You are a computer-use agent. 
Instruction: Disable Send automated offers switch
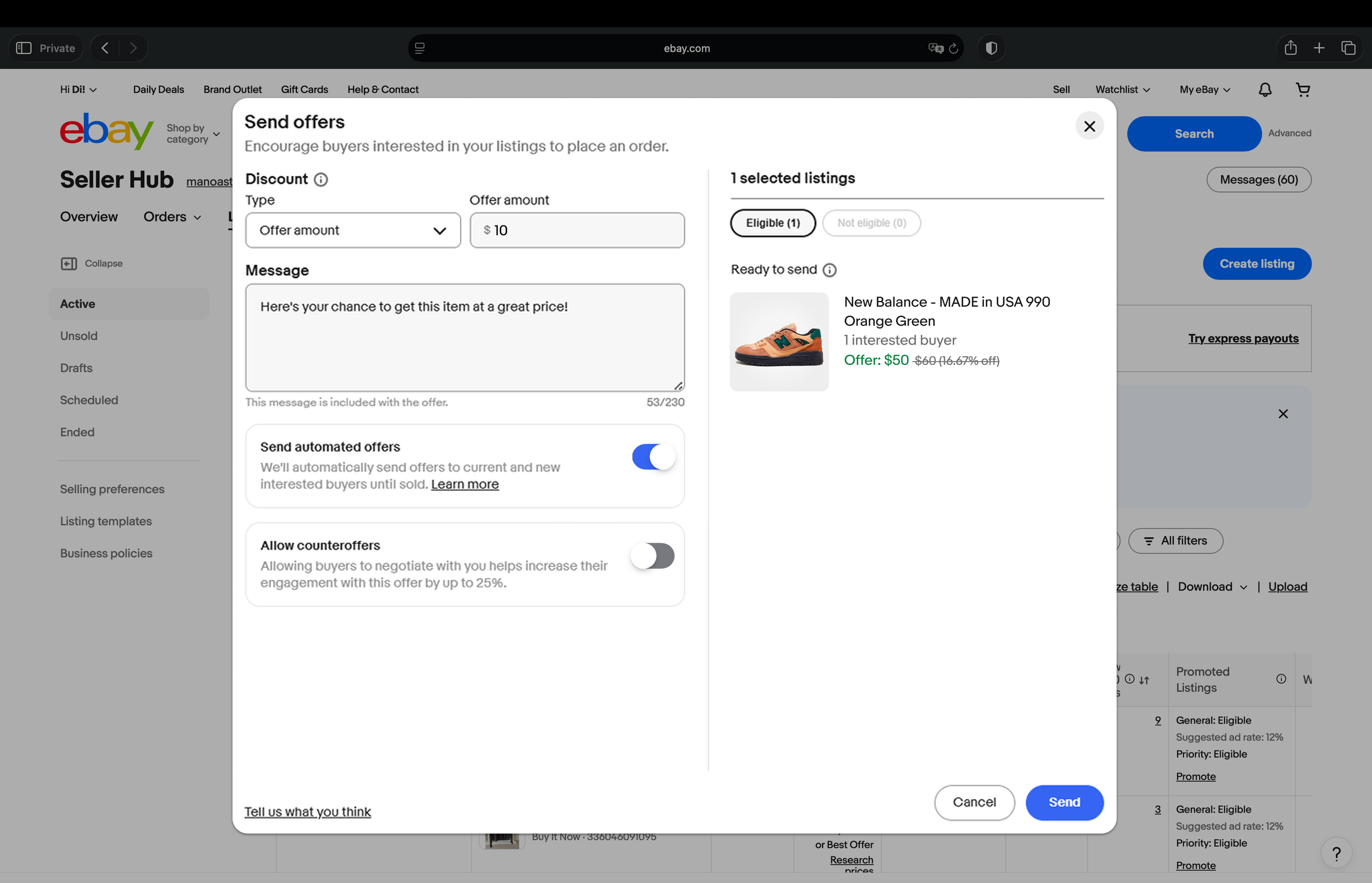point(653,457)
